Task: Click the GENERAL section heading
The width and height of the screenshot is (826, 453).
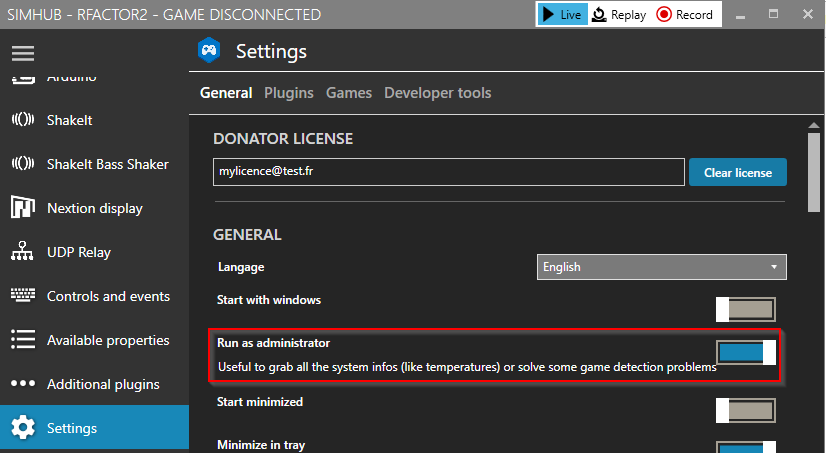Action: [247, 234]
